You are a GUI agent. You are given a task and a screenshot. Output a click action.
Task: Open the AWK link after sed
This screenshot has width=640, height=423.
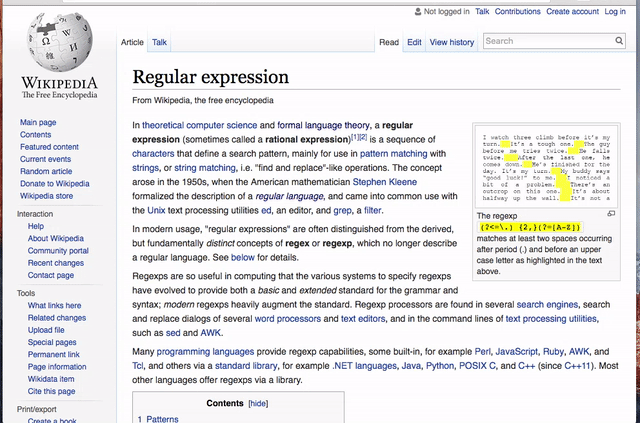pyautogui.click(x=211, y=333)
